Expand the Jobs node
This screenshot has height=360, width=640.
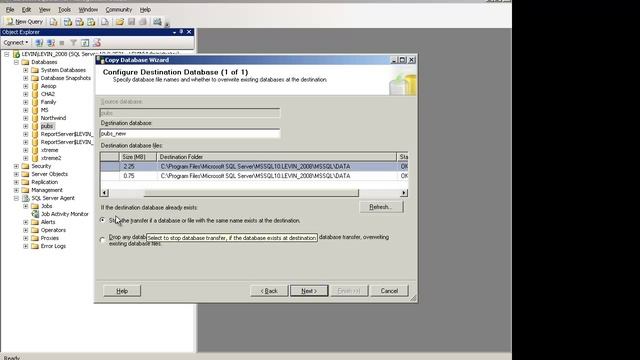point(26,206)
